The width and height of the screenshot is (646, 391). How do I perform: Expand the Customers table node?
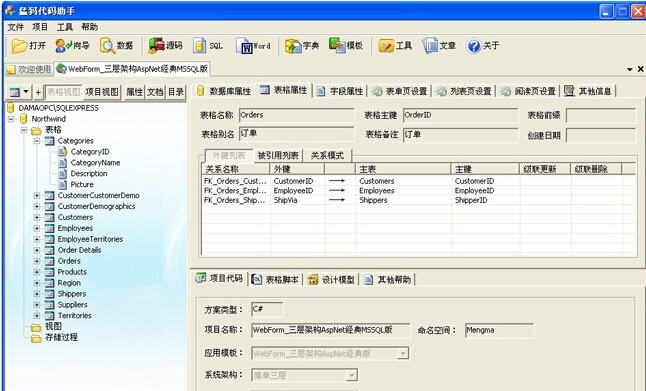tap(37, 218)
